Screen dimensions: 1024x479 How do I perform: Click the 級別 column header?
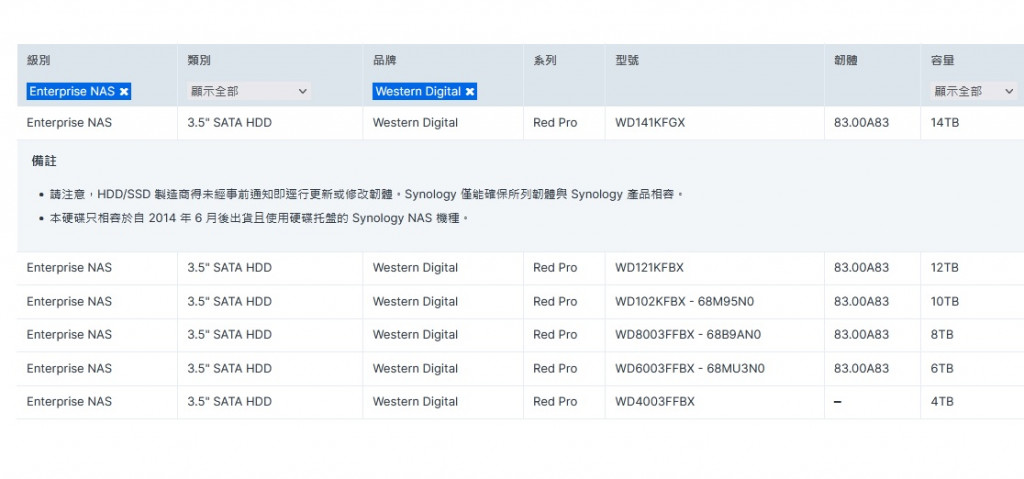point(39,60)
